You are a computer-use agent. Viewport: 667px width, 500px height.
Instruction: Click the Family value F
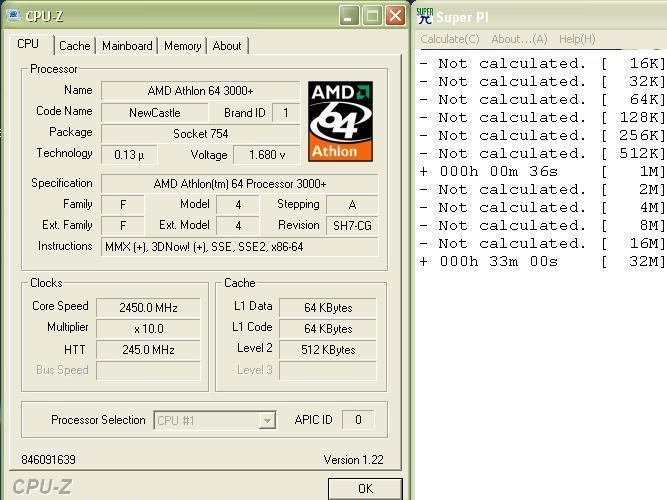(123, 205)
